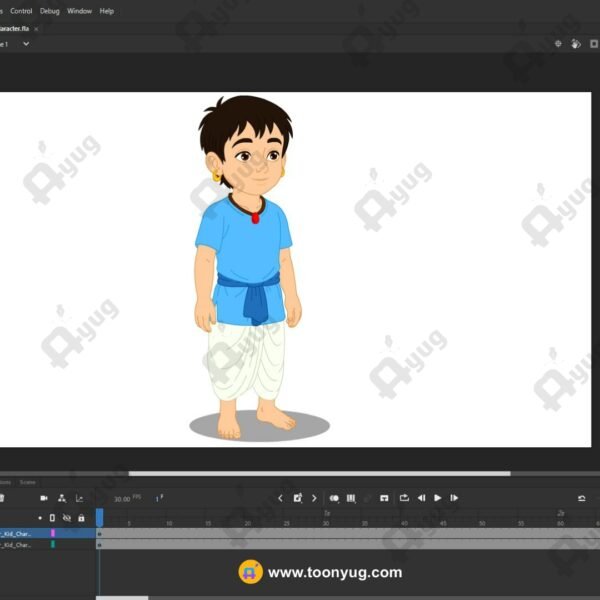Switch to the Scene tab above timeline
Image resolution: width=600 pixels, height=600 pixels.
pyautogui.click(x=28, y=482)
